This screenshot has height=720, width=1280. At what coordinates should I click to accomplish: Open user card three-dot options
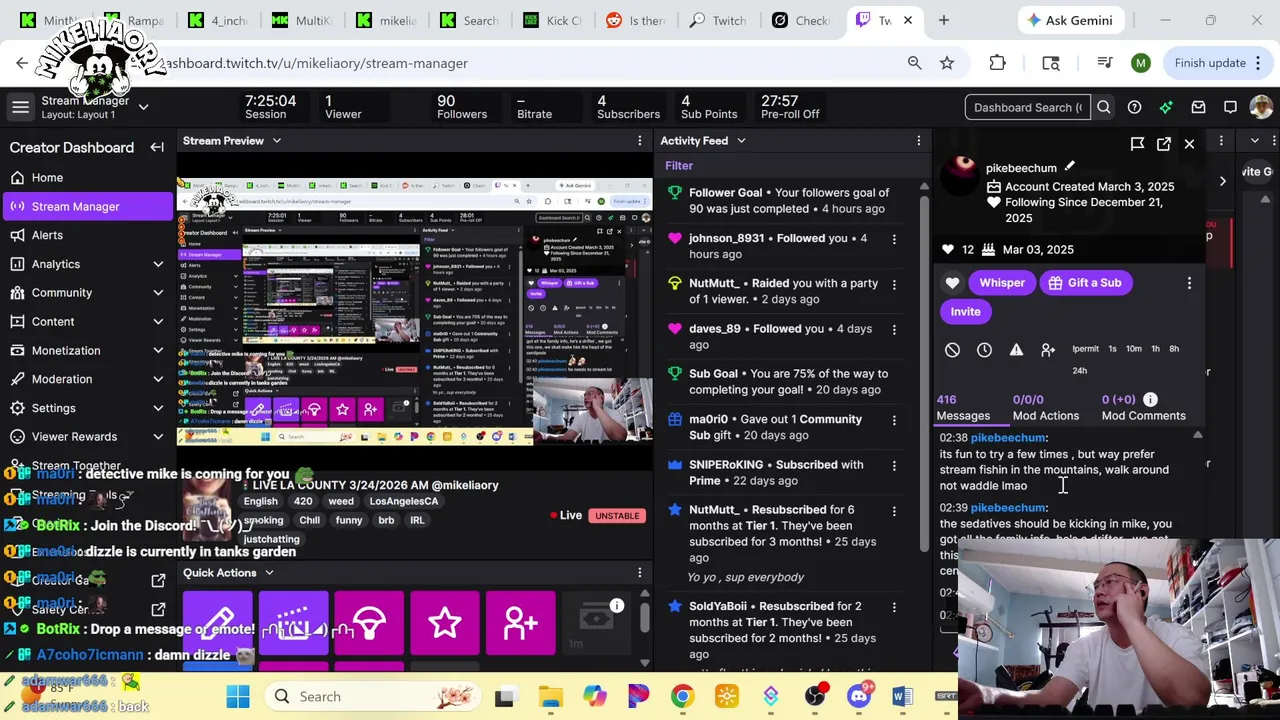click(x=1189, y=283)
